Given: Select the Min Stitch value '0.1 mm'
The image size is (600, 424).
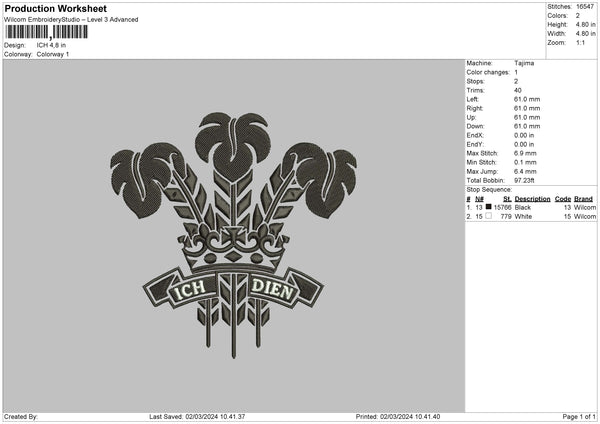Looking at the screenshot, I should [525, 163].
